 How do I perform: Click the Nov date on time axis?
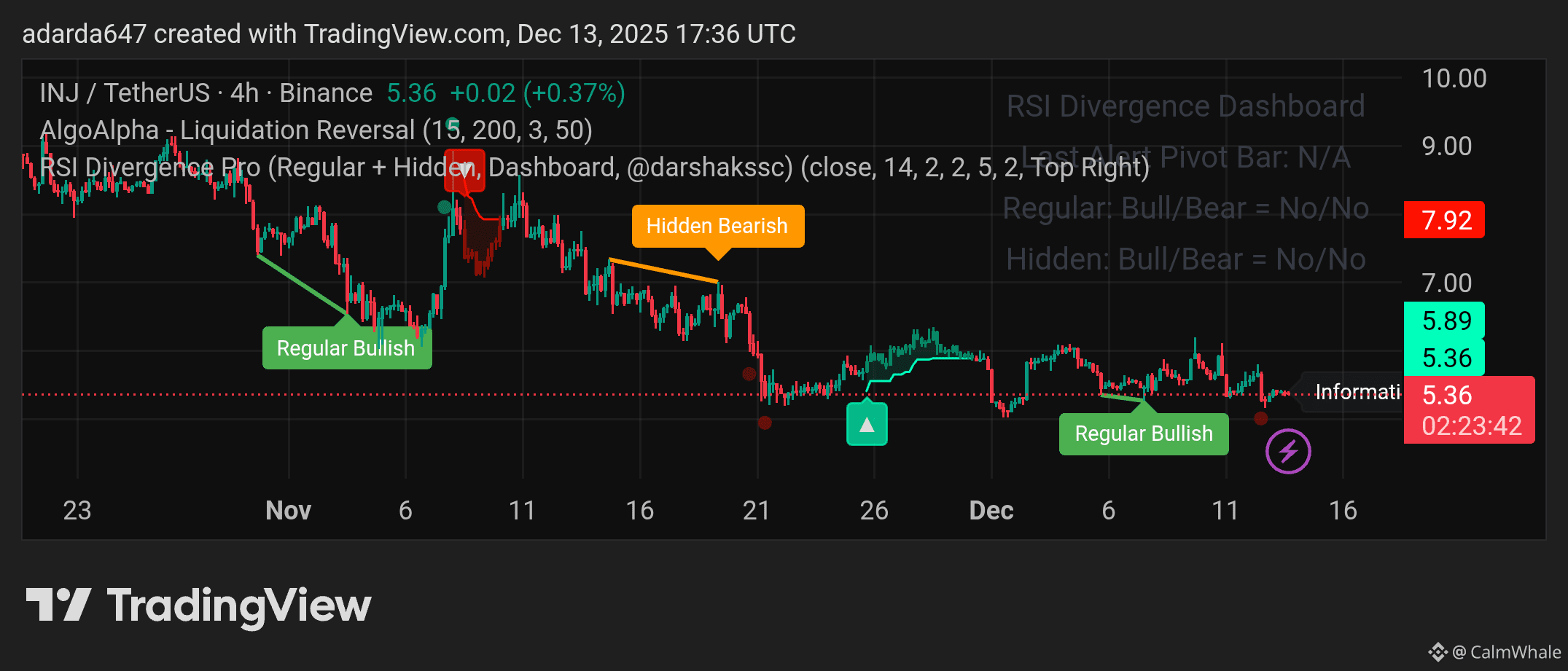[289, 511]
